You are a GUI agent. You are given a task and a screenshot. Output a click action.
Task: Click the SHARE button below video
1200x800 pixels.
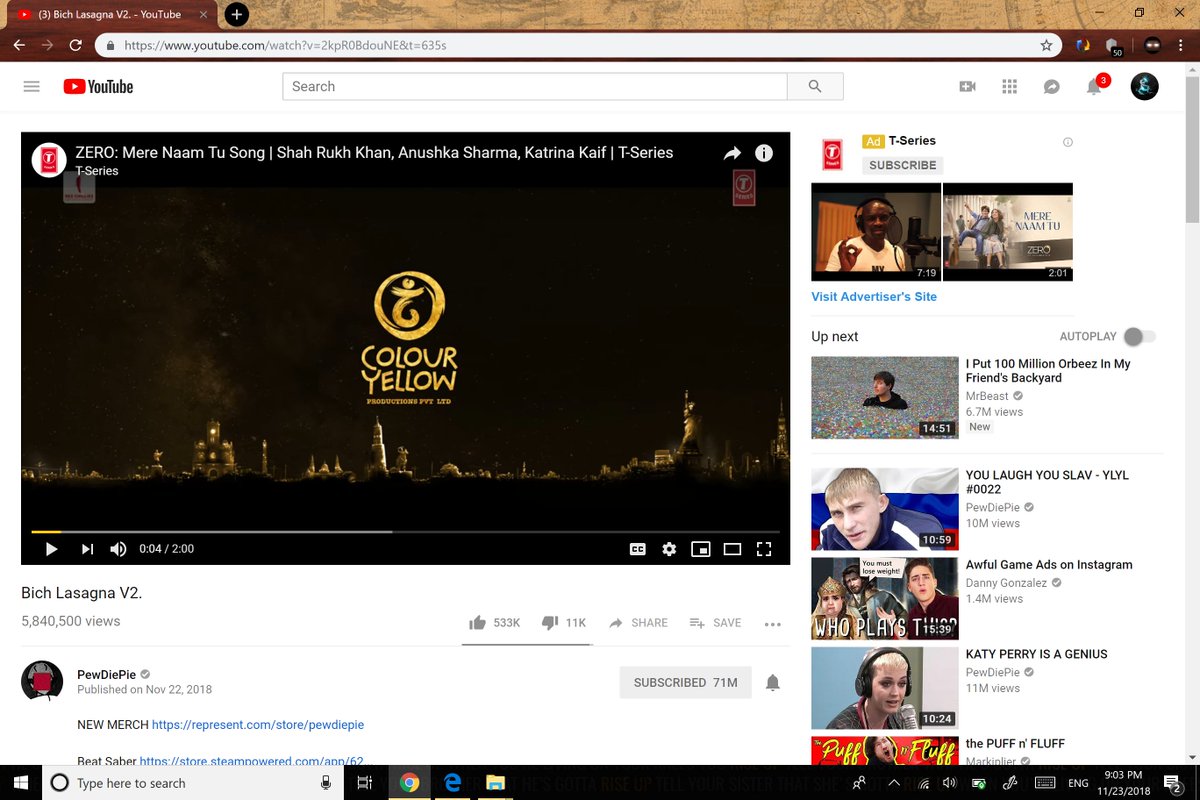pos(638,623)
